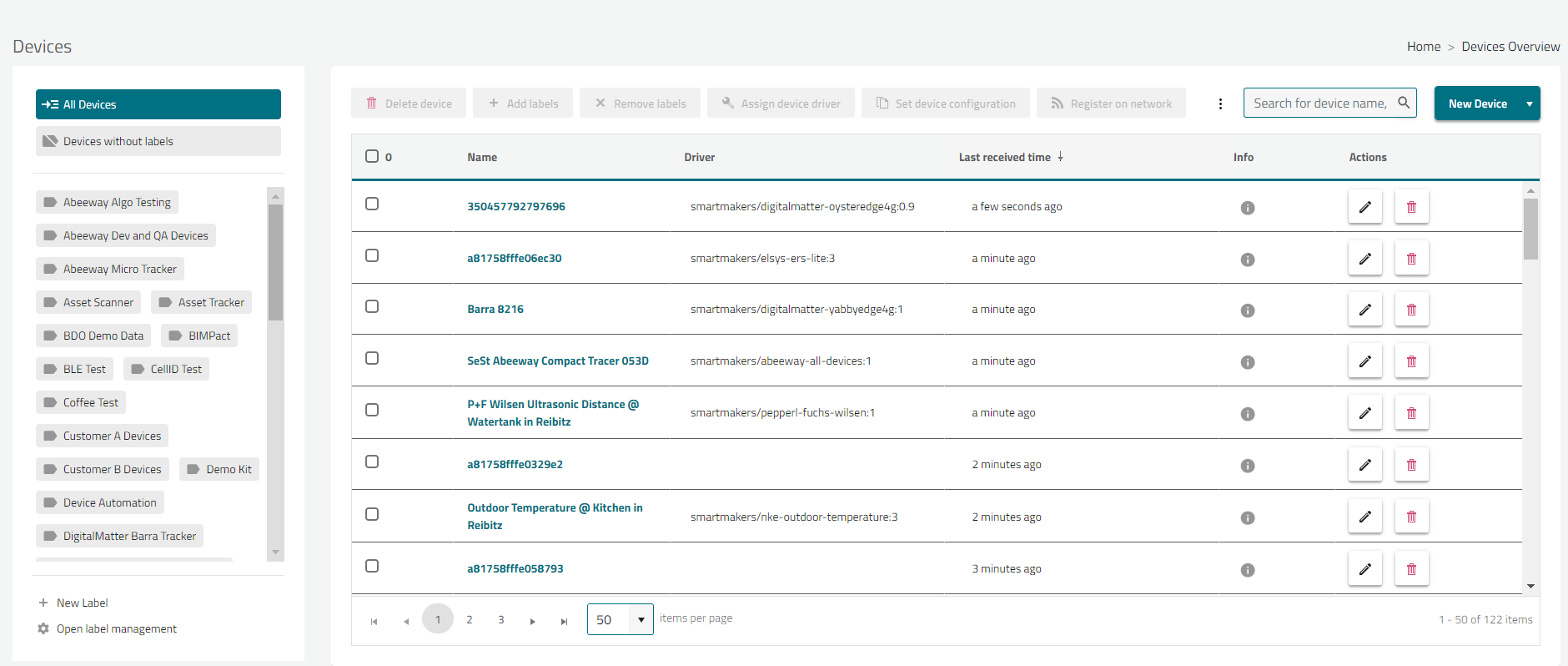The width and height of the screenshot is (1568, 666).
Task: Open label management gear icon
Action: click(43, 628)
